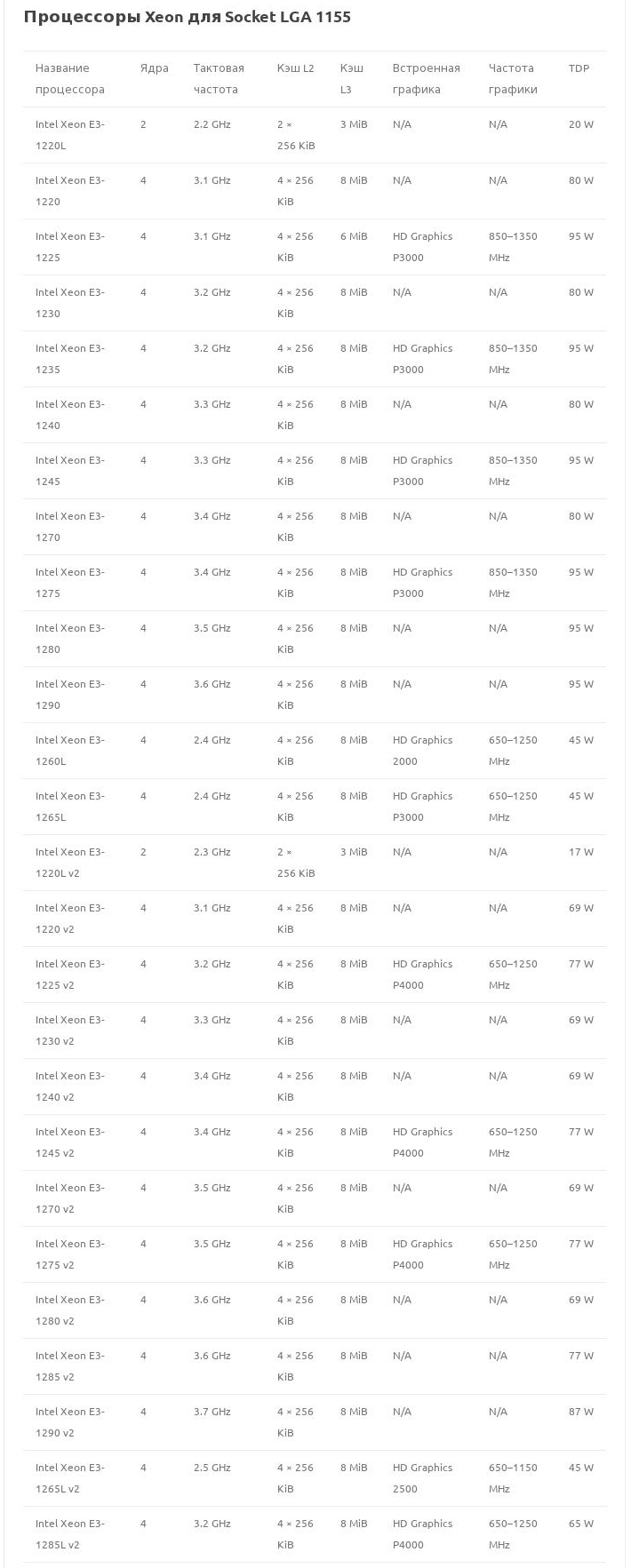Viewport: 631px width, 1568px height.
Task: Click the Intel Xeon E3-1260L processor name
Action: (x=69, y=751)
